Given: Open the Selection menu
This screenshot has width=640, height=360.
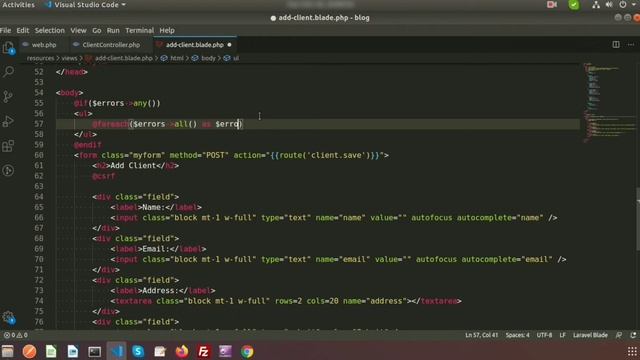Looking at the screenshot, I should 49,30.
